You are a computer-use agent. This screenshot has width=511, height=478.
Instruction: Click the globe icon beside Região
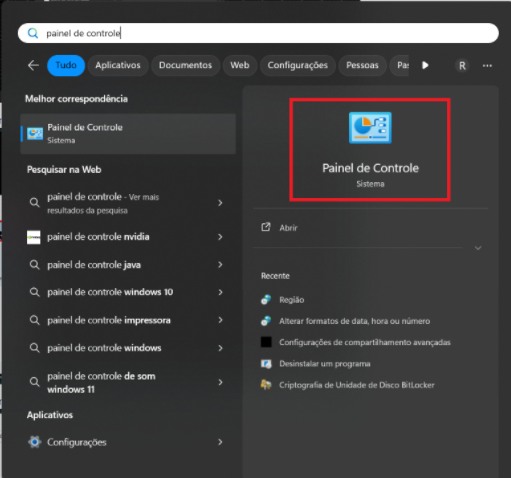[266, 300]
